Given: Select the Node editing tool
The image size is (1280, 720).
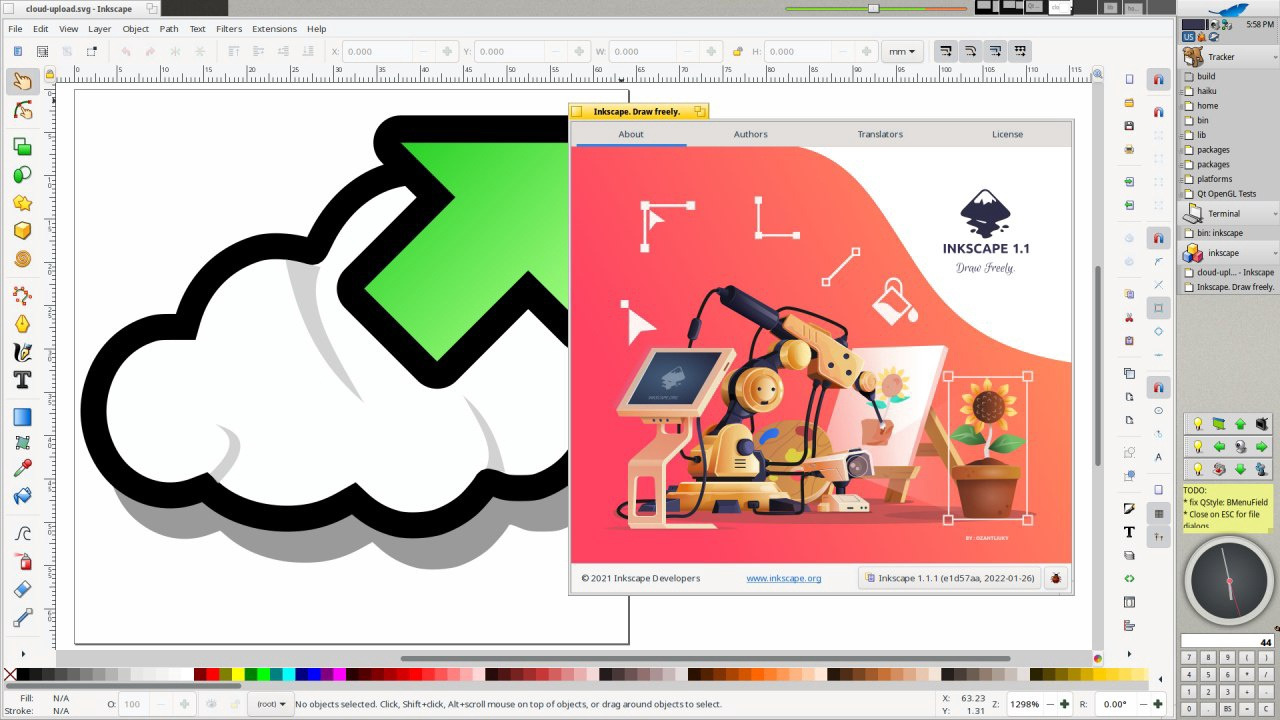Looking at the screenshot, I should (x=22, y=110).
